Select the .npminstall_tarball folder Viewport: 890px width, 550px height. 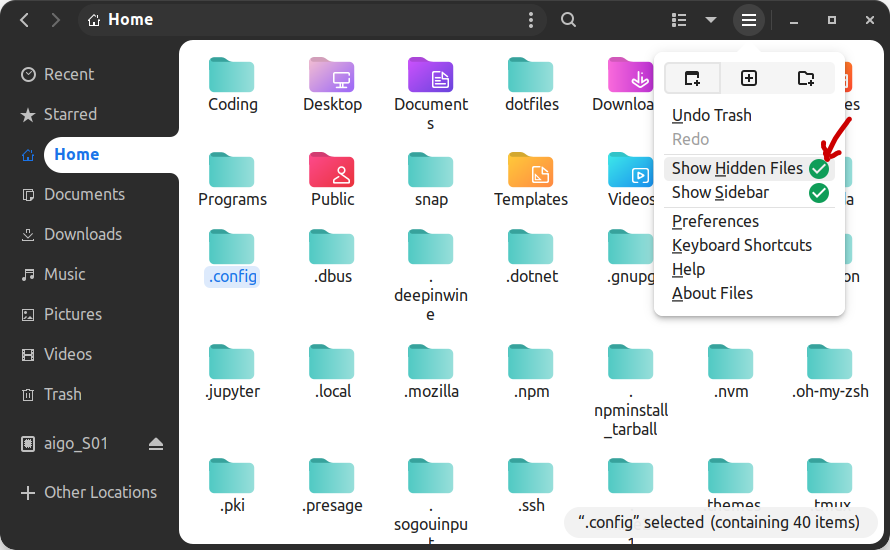[x=630, y=362]
